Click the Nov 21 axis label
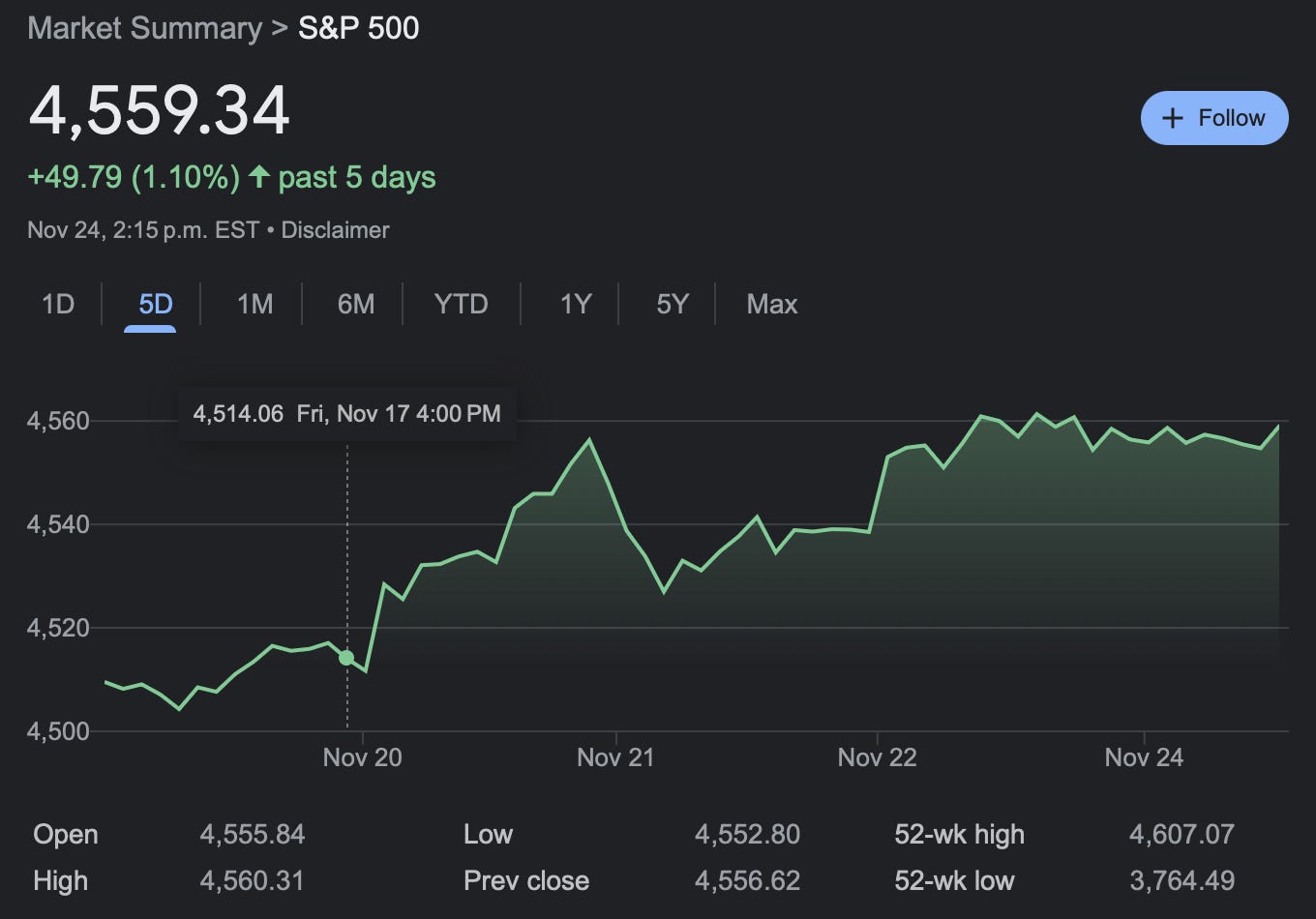The height and width of the screenshot is (919, 1316). coord(615,756)
